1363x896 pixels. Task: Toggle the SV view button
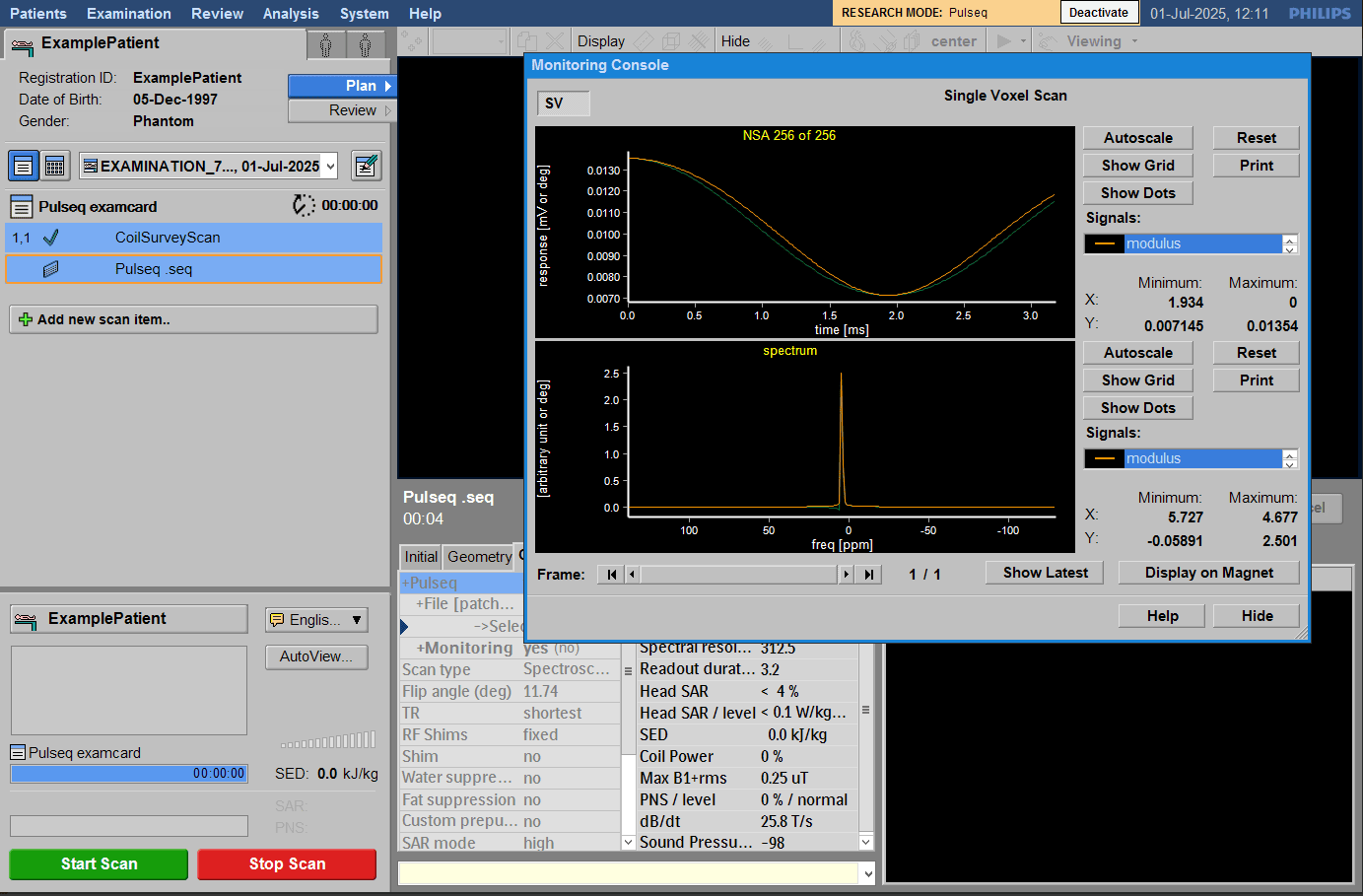click(x=563, y=103)
